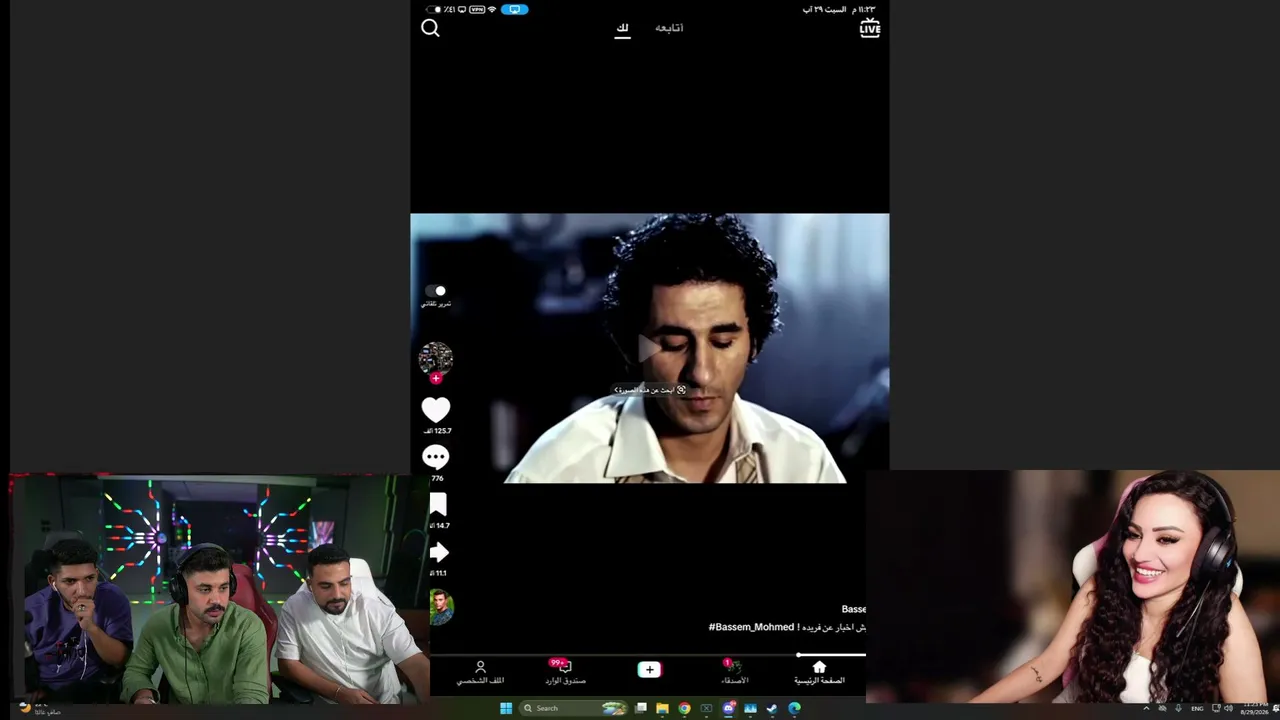Open the taskbar clock and date
The height and width of the screenshot is (720, 1280).
[1254, 708]
